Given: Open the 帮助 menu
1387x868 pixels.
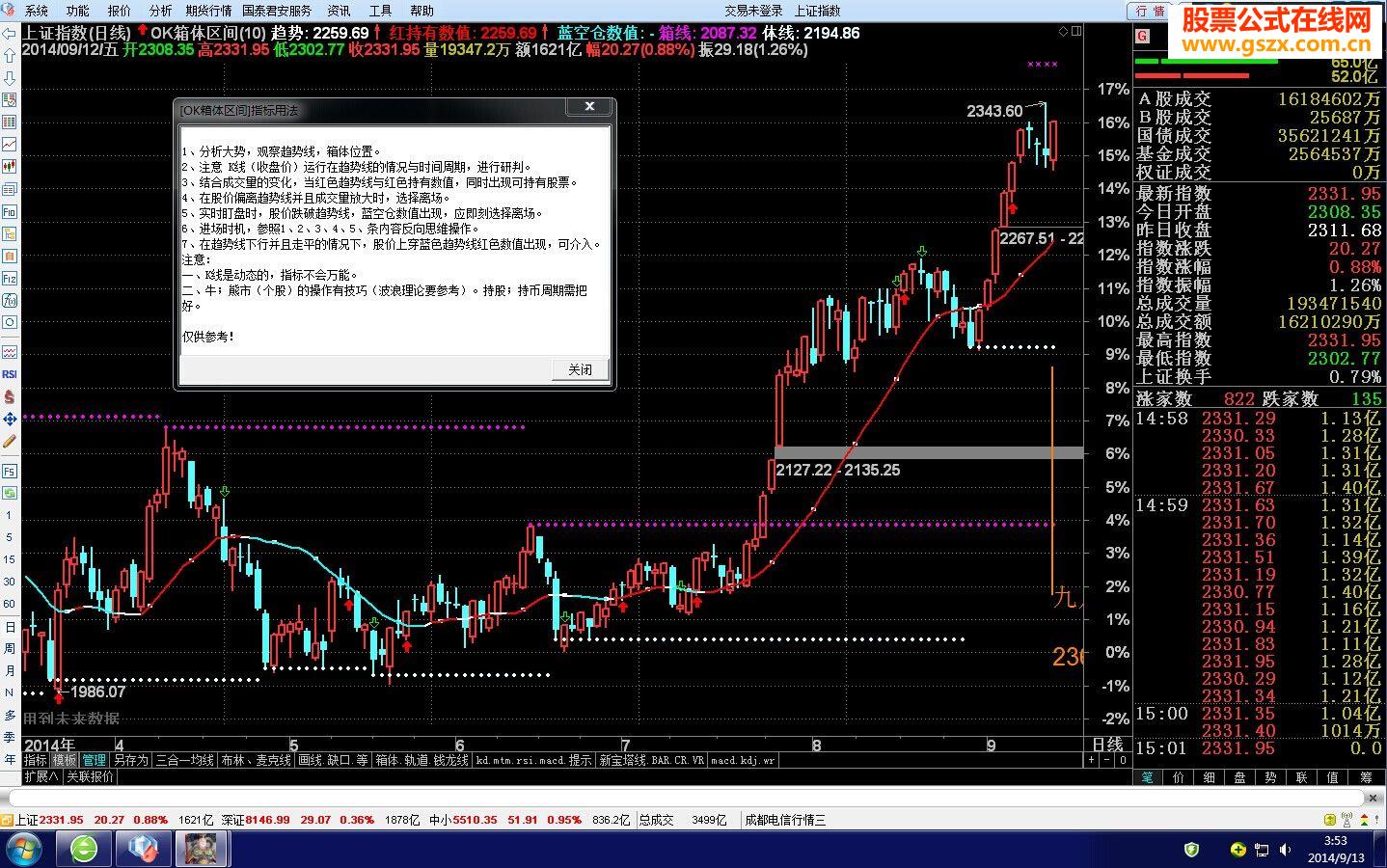Looking at the screenshot, I should (x=422, y=11).
